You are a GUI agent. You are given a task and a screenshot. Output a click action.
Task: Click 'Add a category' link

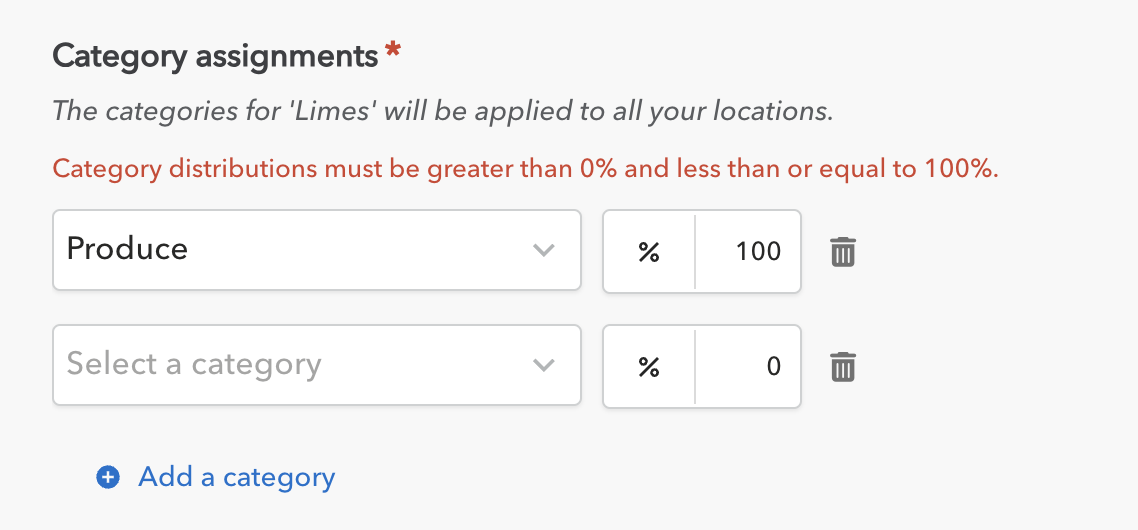(236, 477)
